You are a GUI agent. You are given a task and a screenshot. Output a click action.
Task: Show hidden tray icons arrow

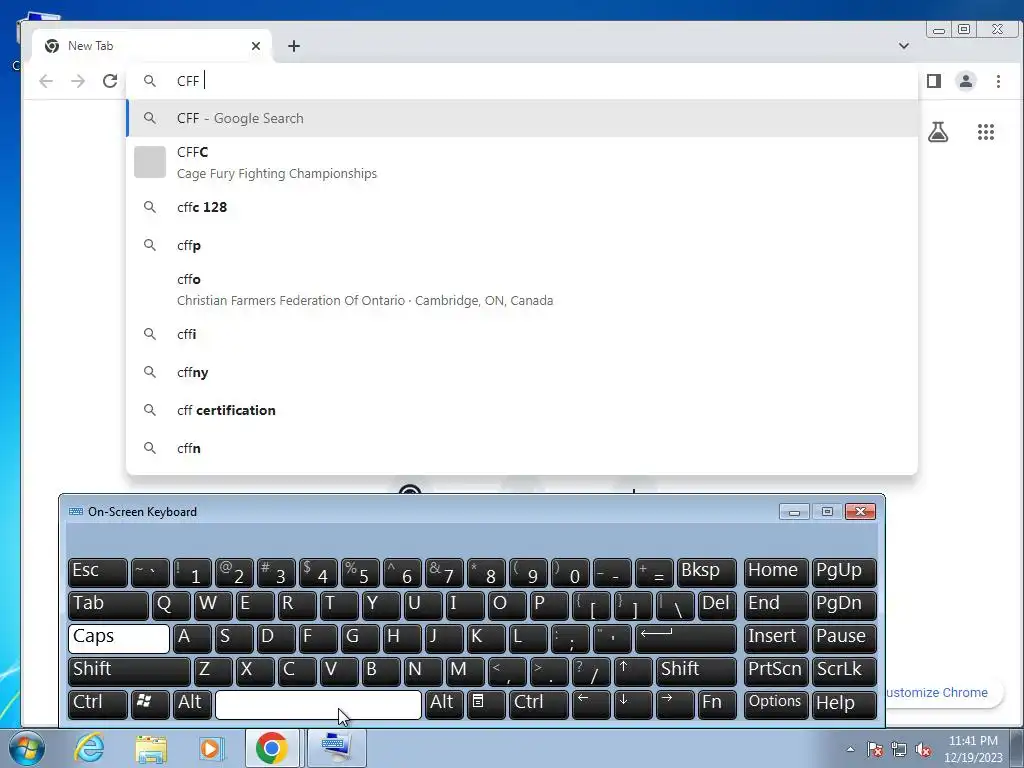coord(850,749)
